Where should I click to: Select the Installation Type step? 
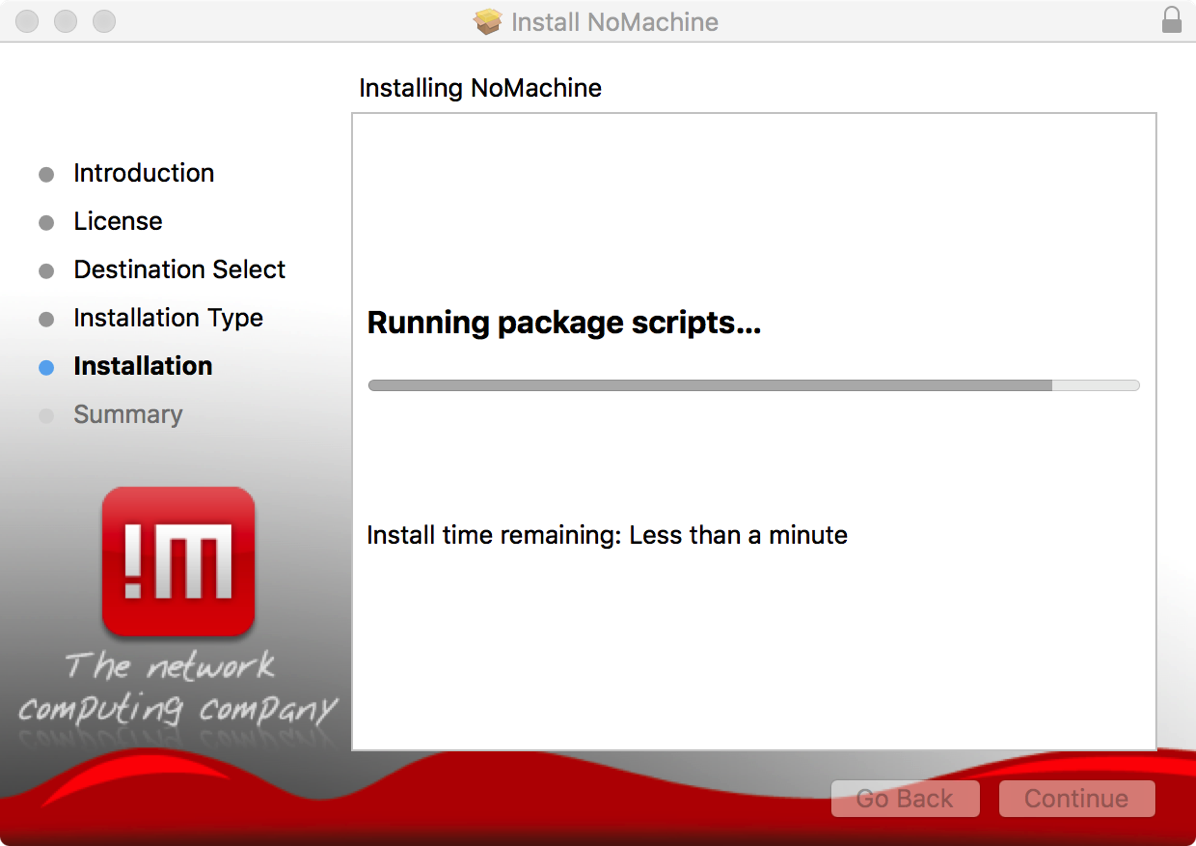pyautogui.click(x=169, y=317)
